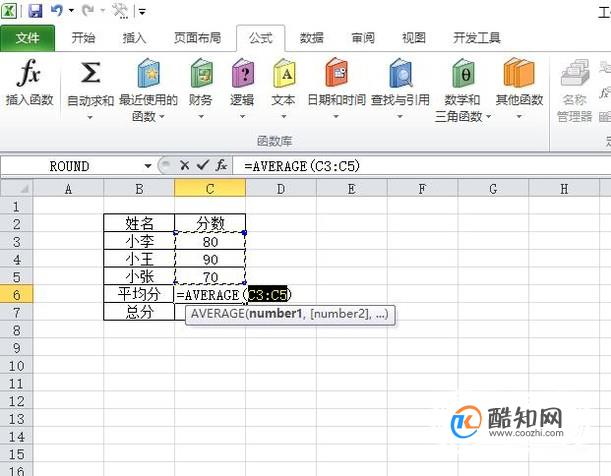Open the Logical functions book icon

(x=242, y=73)
